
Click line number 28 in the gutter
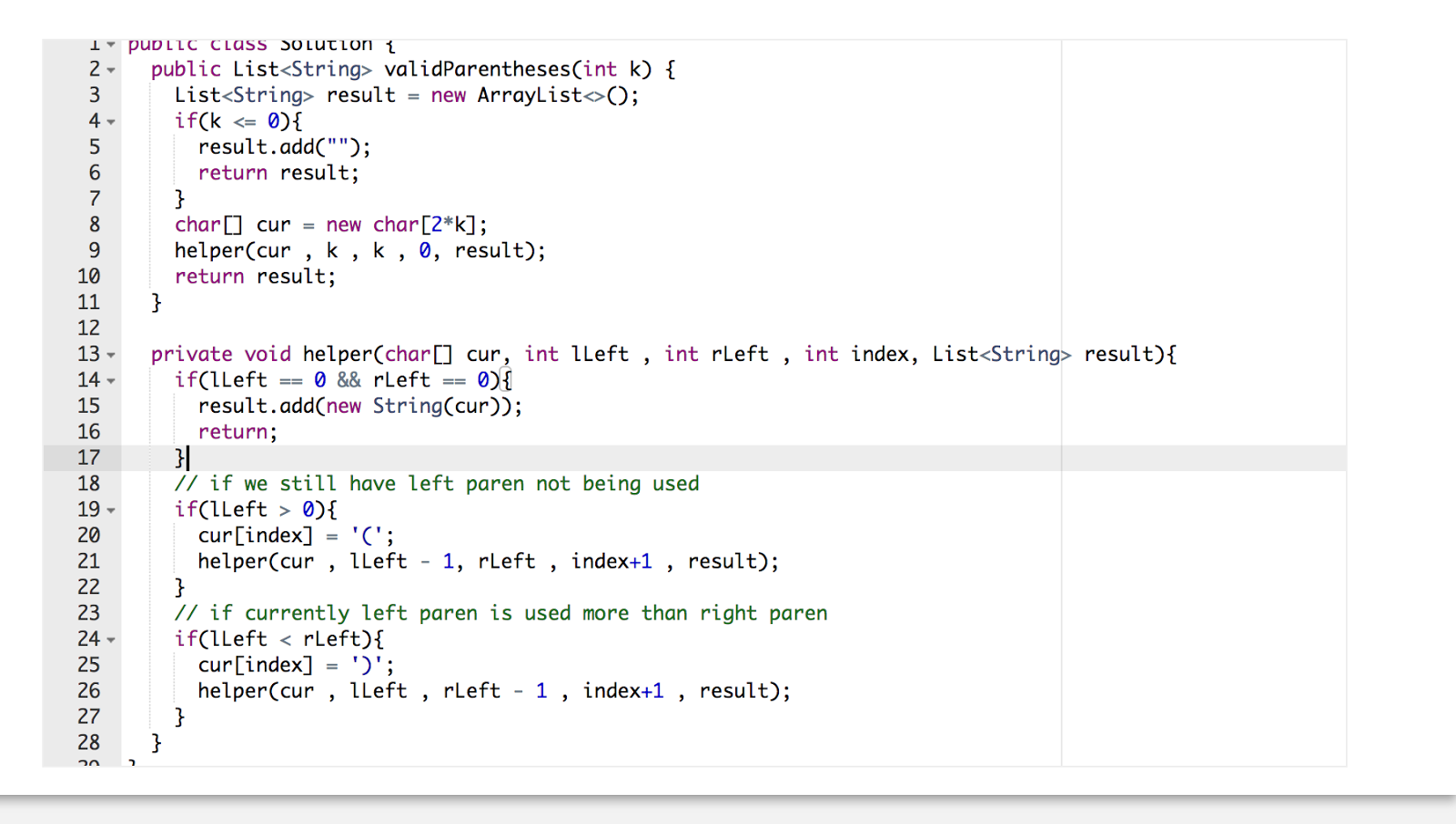88,742
